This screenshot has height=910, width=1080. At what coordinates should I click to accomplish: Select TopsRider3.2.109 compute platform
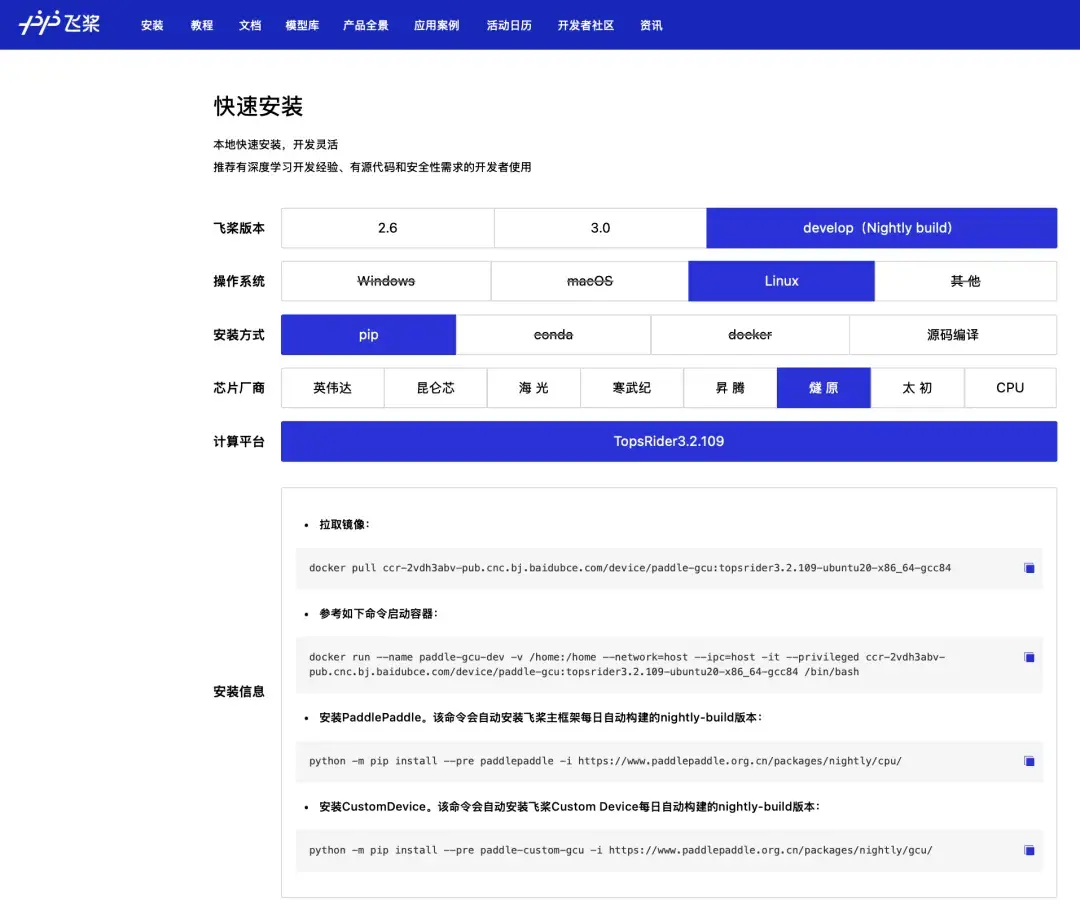(x=669, y=442)
